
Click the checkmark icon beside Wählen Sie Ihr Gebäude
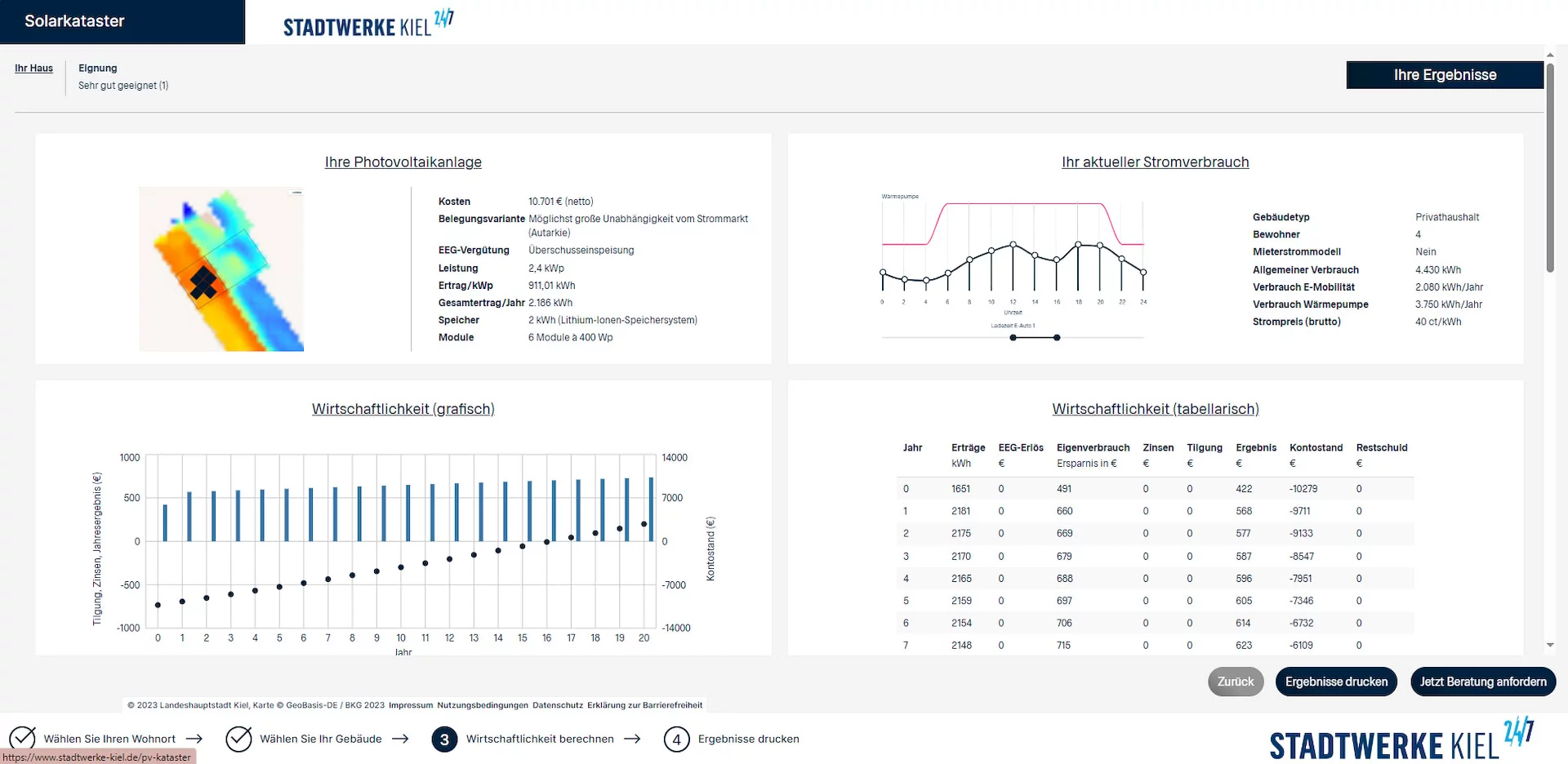click(x=238, y=739)
